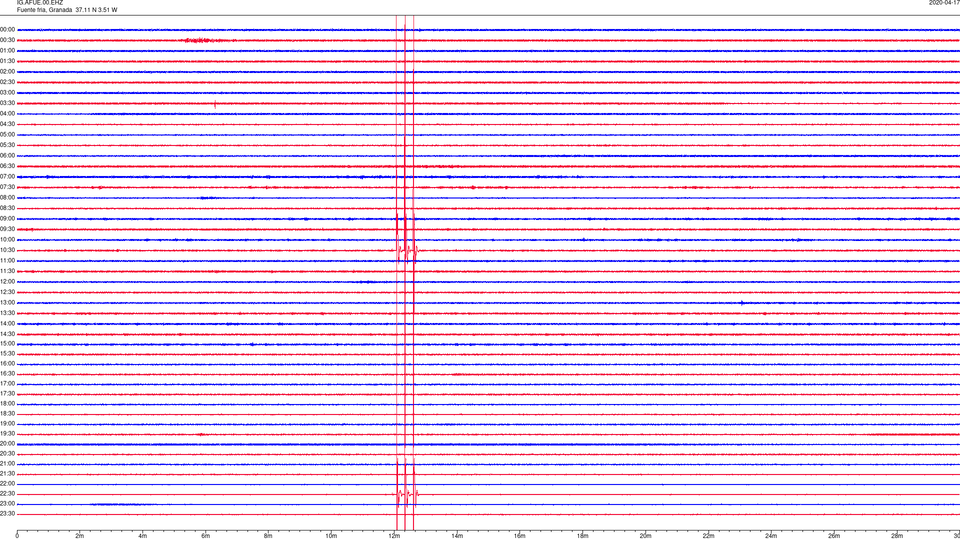Select the 04:30 time label
The width and height of the screenshot is (960, 540).
tap(8, 124)
